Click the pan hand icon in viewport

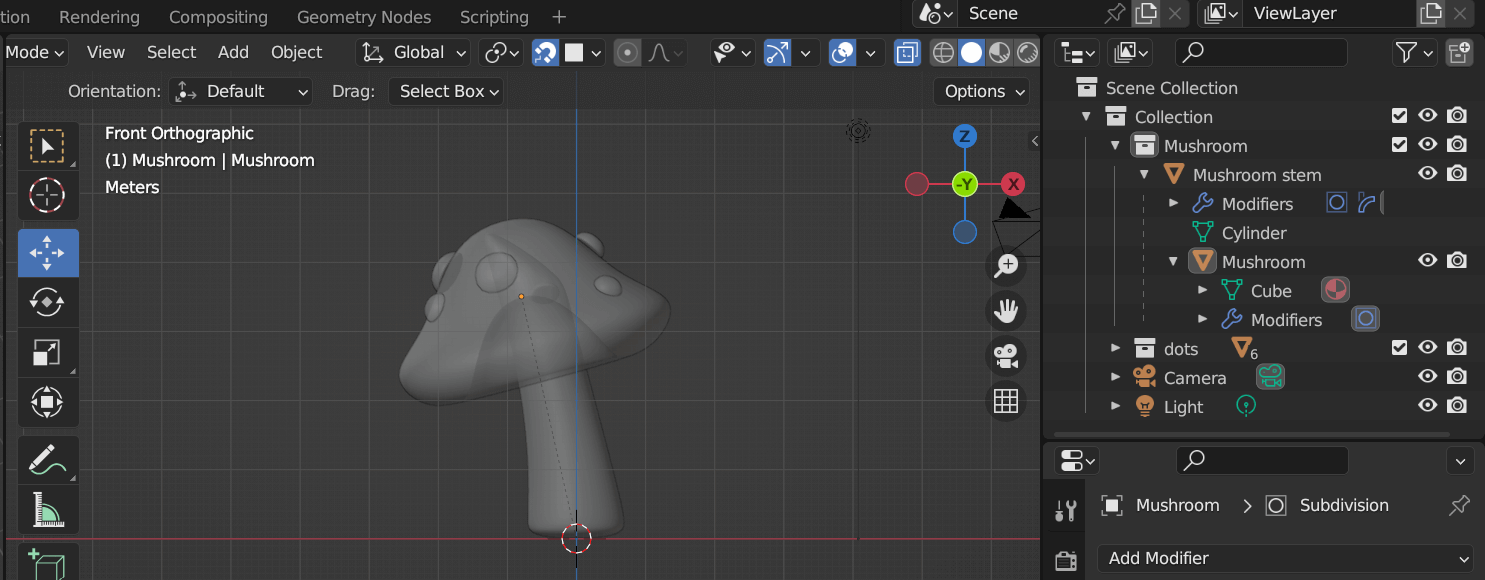(1006, 311)
